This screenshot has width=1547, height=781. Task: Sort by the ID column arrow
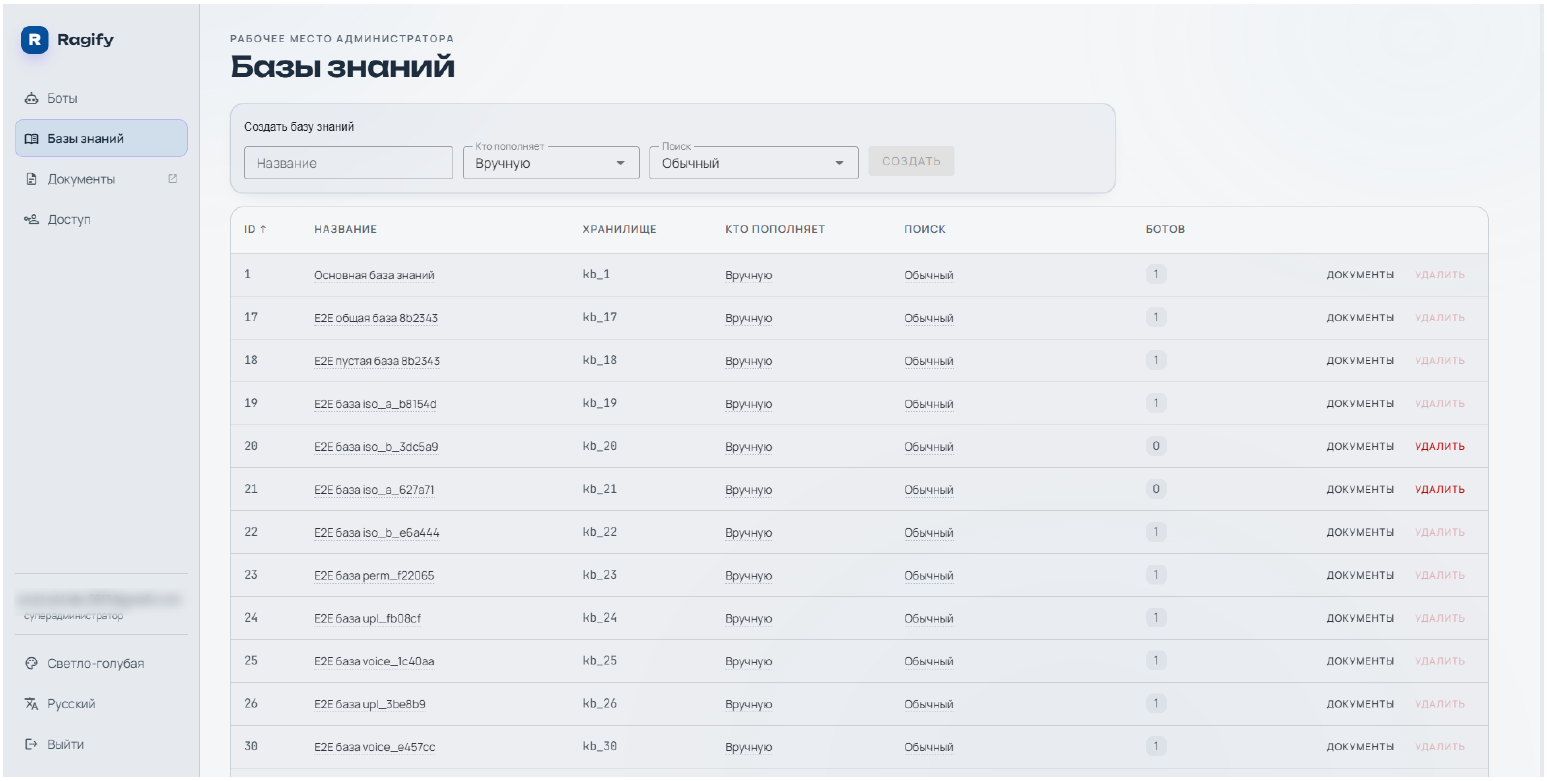[x=264, y=229]
